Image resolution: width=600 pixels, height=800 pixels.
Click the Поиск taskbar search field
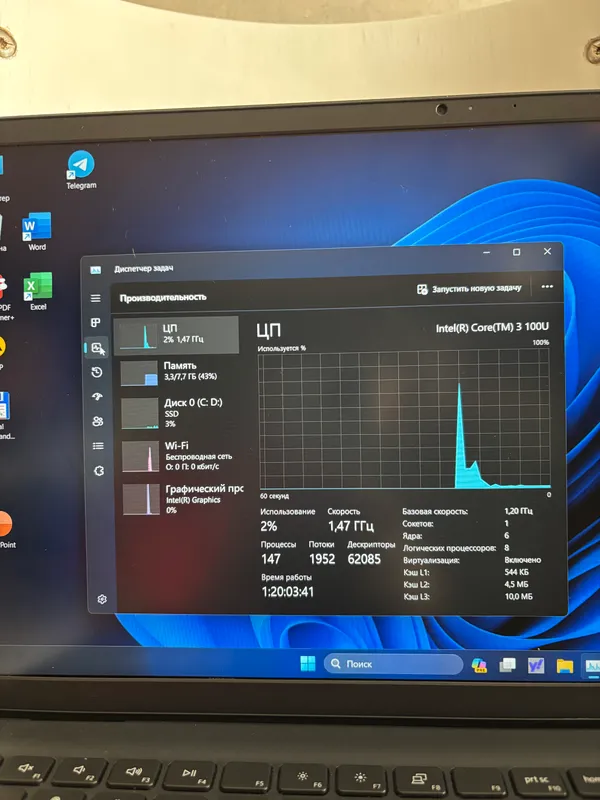click(x=393, y=664)
